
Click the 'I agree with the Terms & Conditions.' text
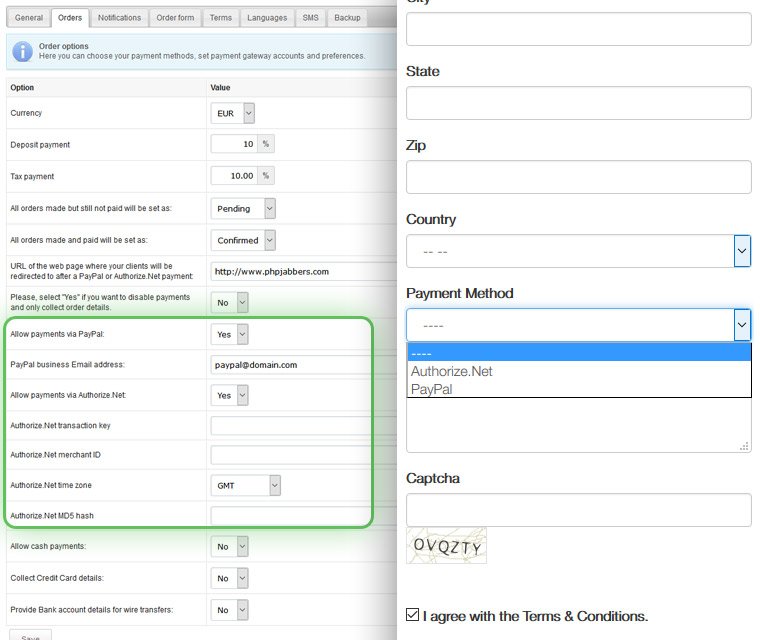pos(535,616)
